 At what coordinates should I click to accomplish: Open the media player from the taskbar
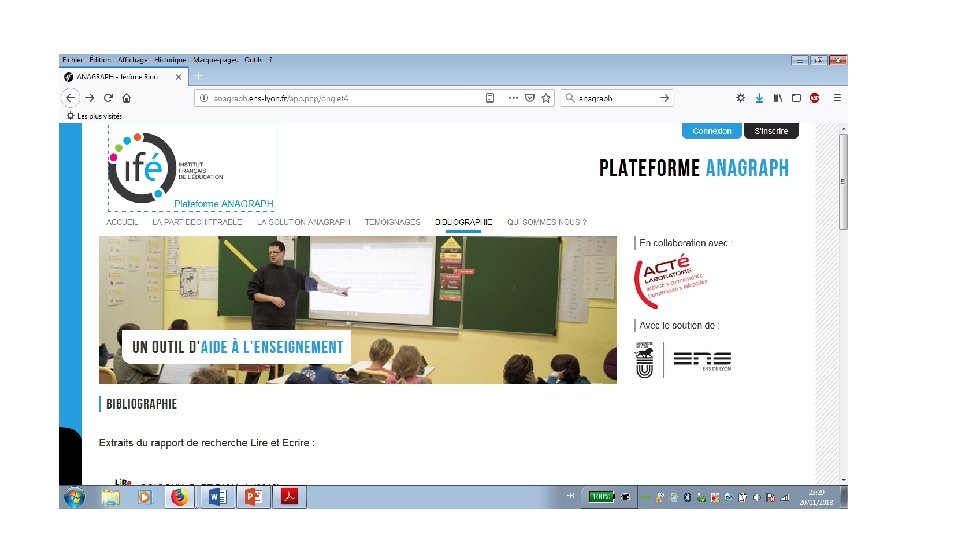pyautogui.click(x=144, y=497)
